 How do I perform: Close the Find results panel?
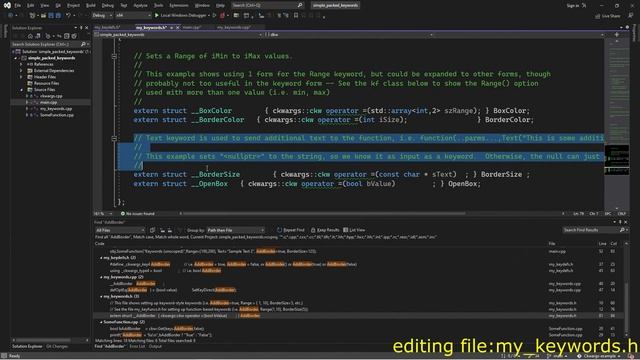point(626,222)
